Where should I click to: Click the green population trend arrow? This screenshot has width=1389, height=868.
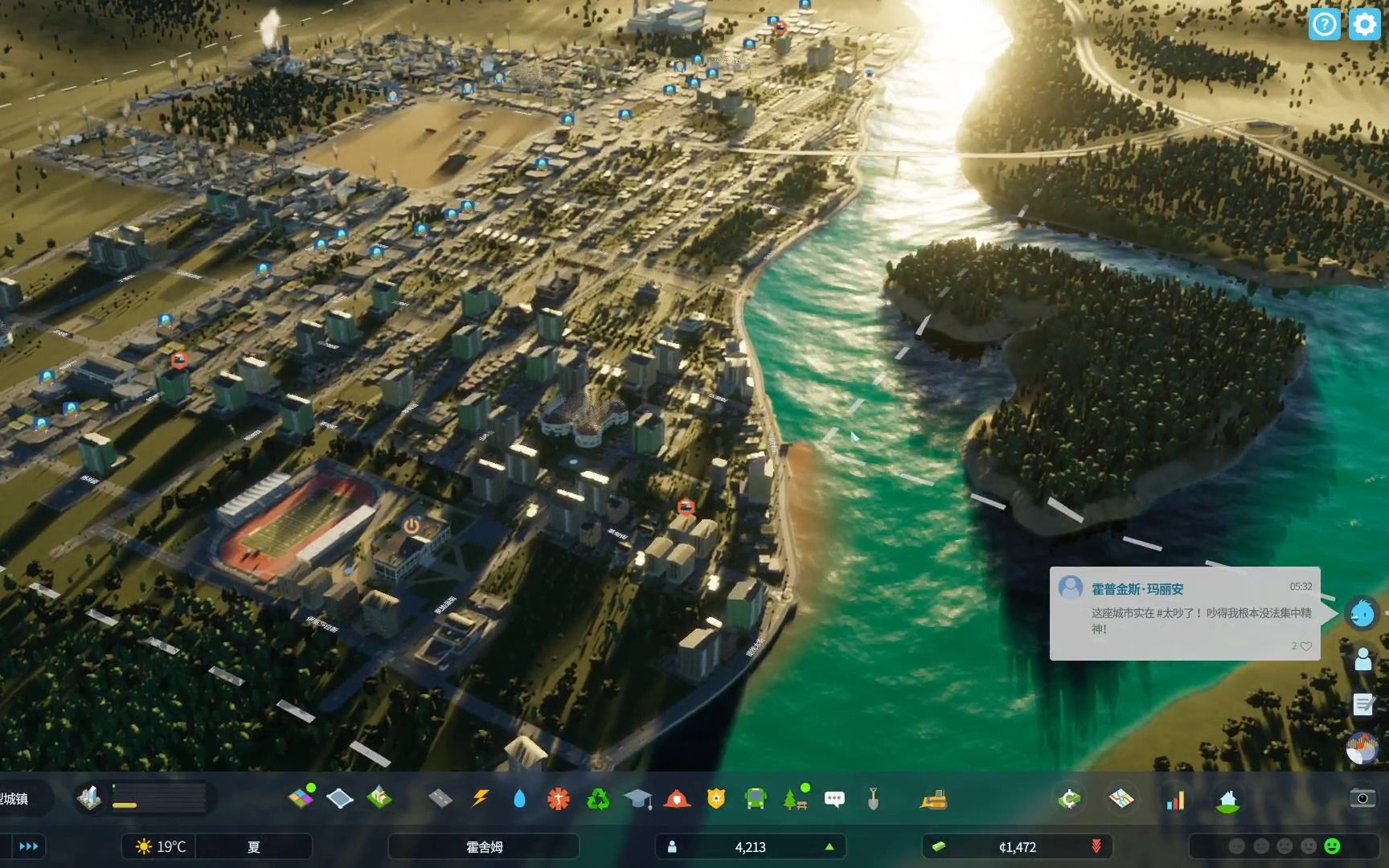829,846
